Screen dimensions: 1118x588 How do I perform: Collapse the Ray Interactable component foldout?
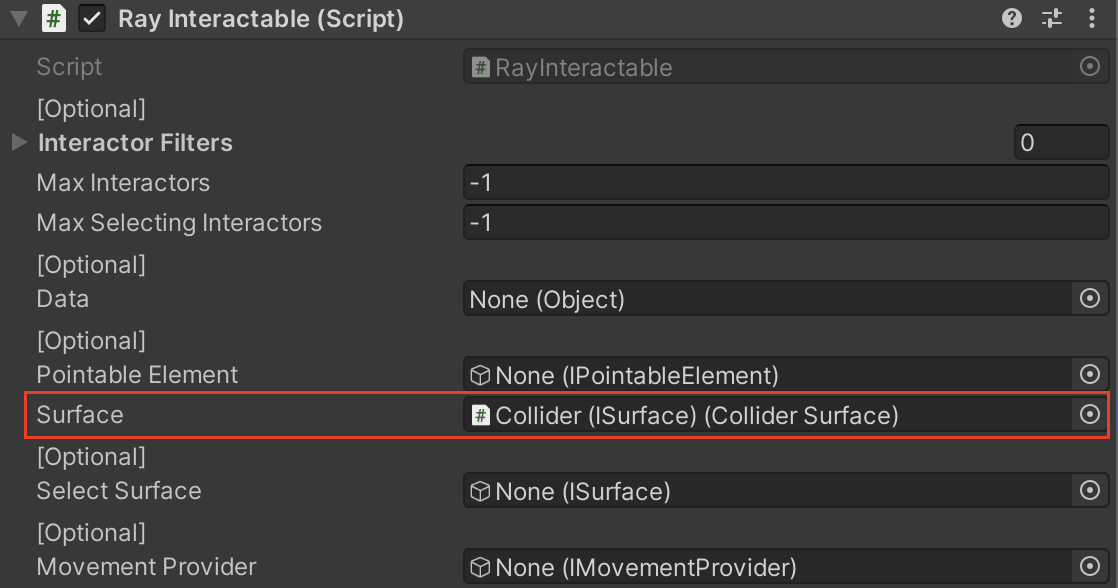(19, 18)
